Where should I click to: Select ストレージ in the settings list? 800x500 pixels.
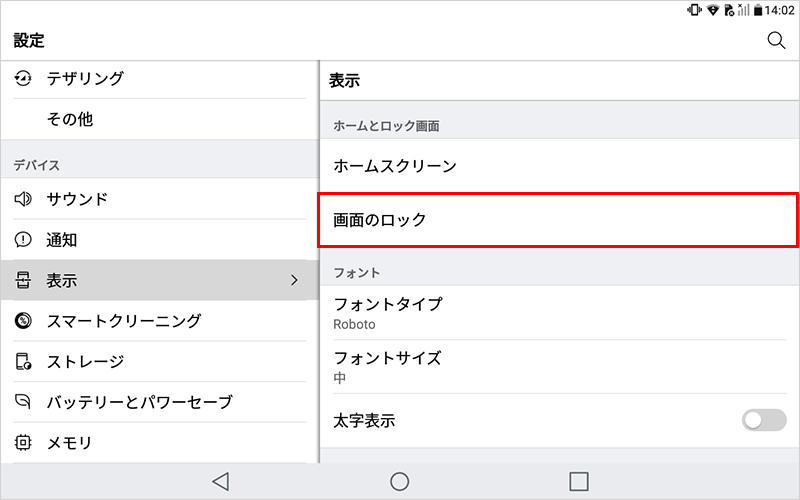coord(159,361)
